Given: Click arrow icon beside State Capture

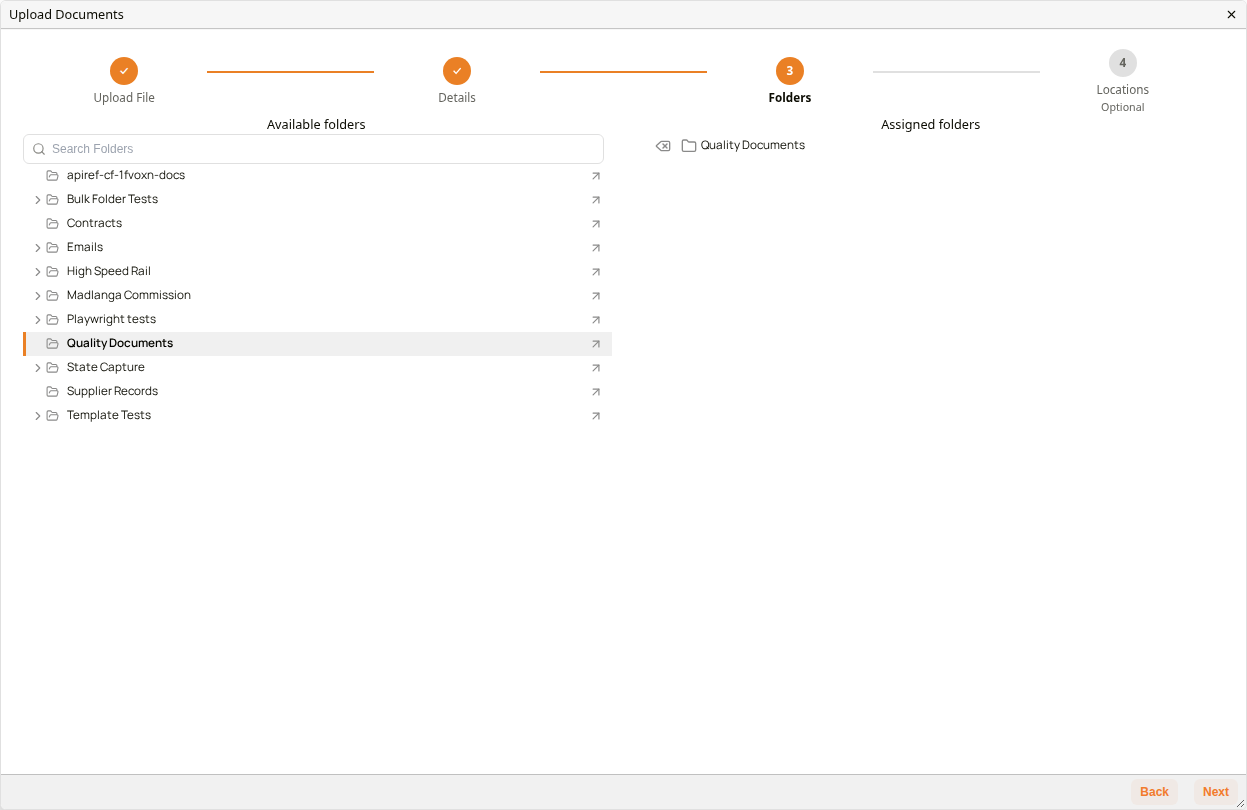Looking at the screenshot, I should click(x=596, y=368).
